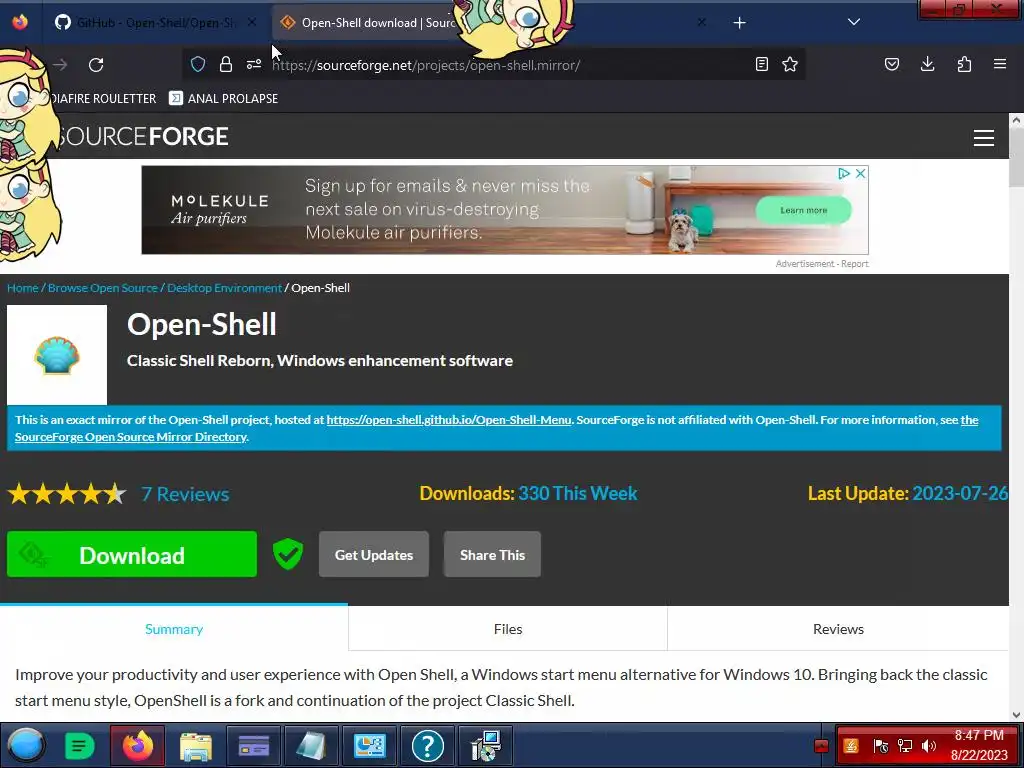Toggle reader view icon in the address bar
Screen dimensions: 1024x768
[x=761, y=64]
